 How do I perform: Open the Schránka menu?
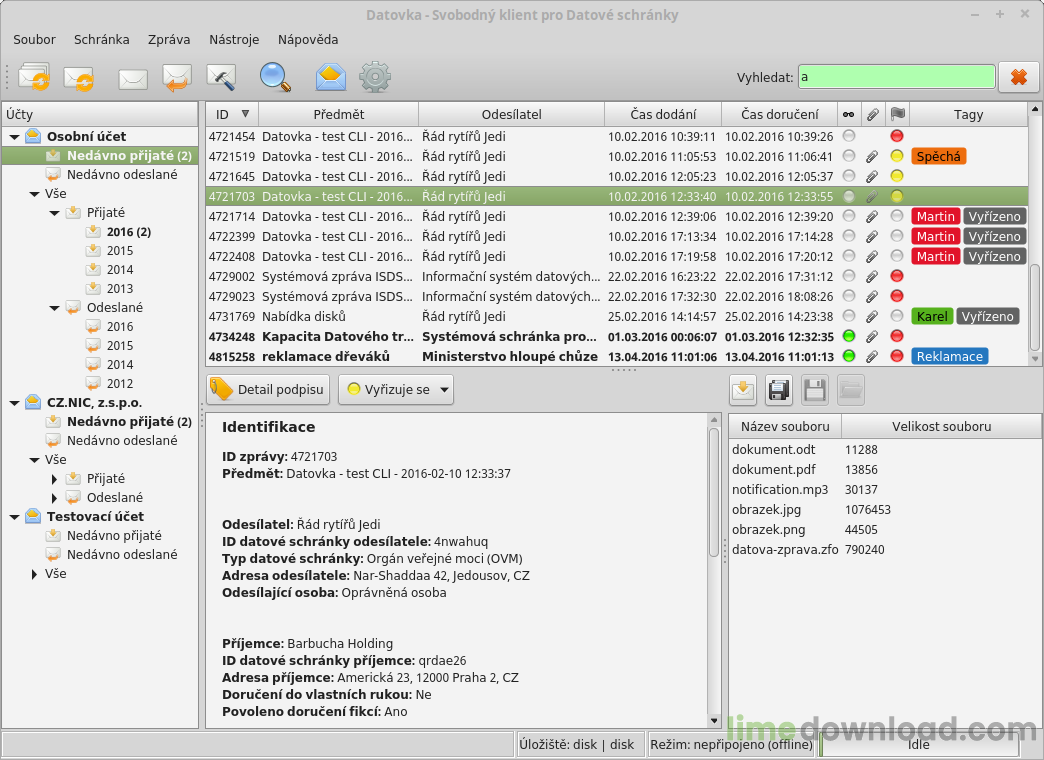pyautogui.click(x=101, y=39)
